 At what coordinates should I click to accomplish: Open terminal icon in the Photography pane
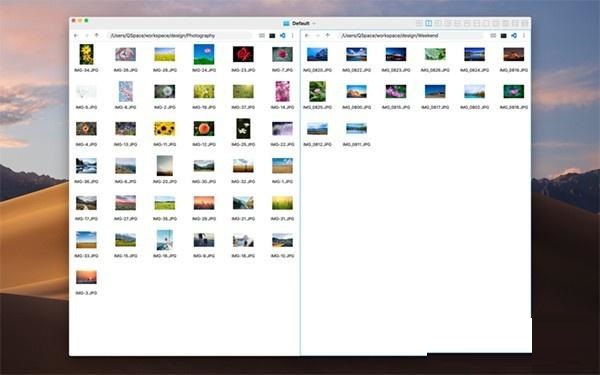click(272, 36)
